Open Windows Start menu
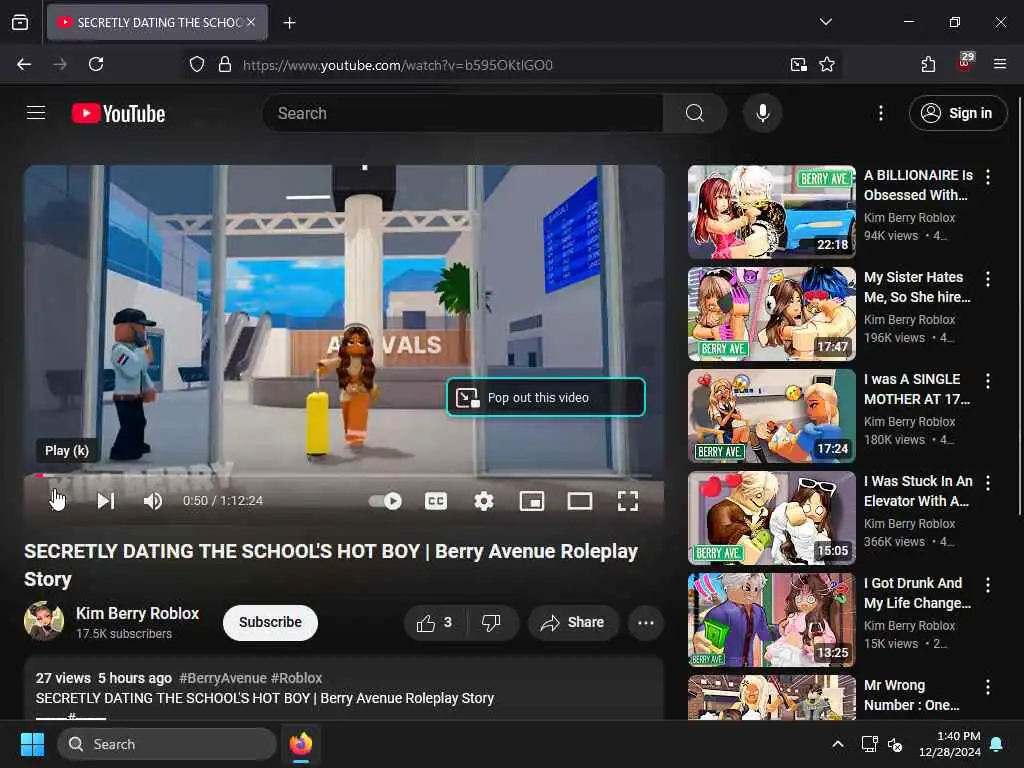This screenshot has width=1024, height=768. [32, 744]
